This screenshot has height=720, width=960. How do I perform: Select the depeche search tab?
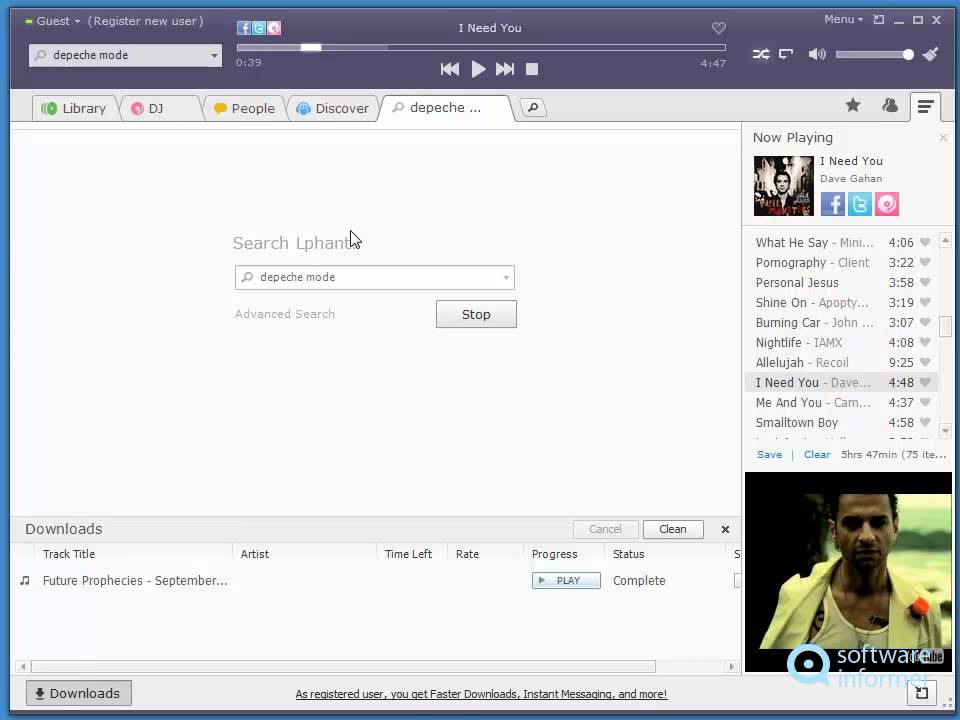446,108
